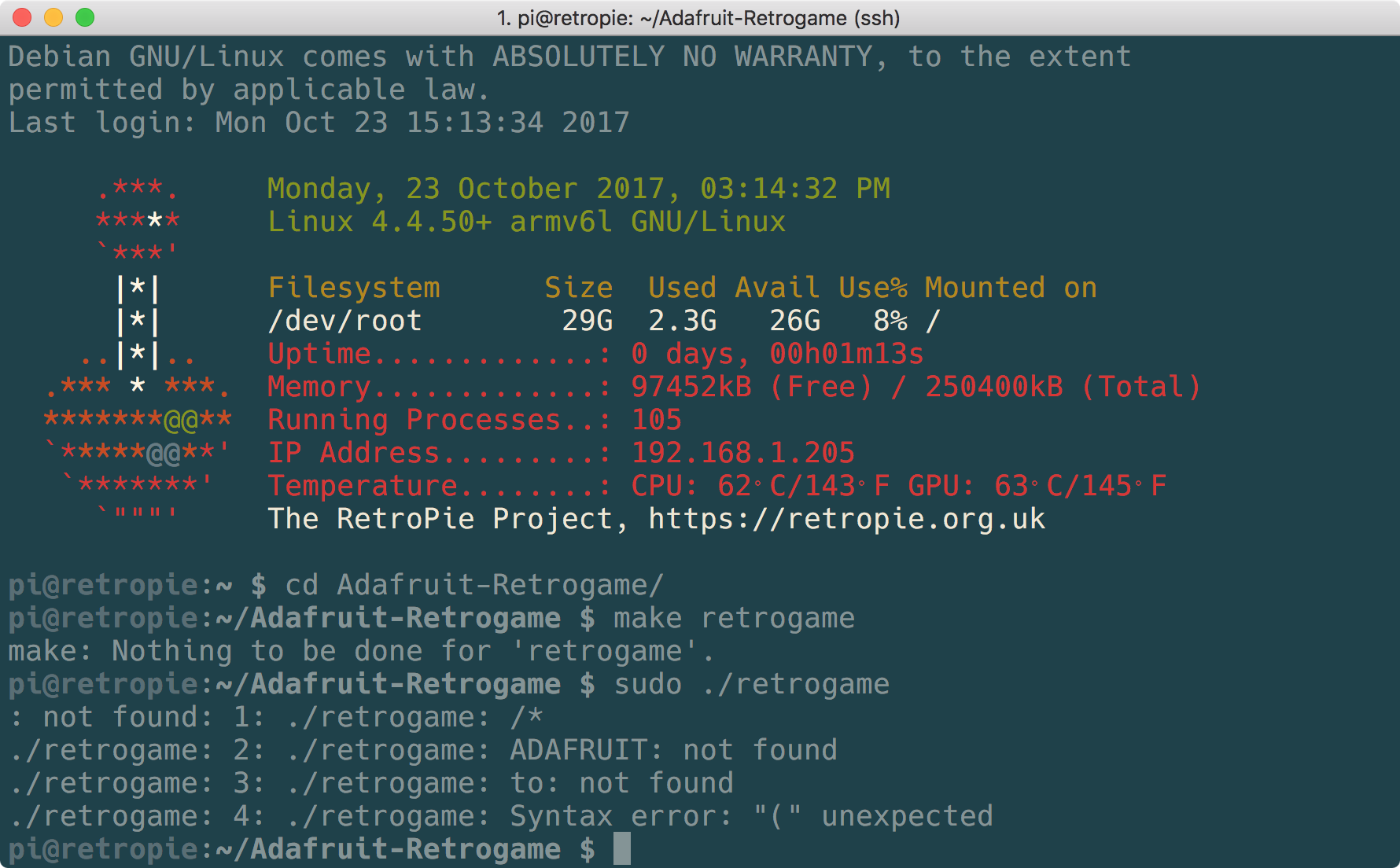Click the 'Mounted on' column header
1400x868 pixels.
(x=1011, y=288)
